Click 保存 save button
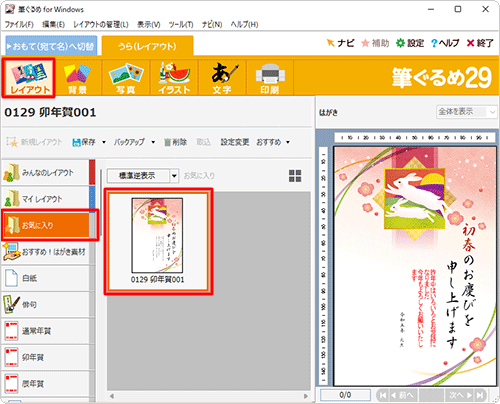Viewport: 500px width, 404px height. (x=84, y=142)
